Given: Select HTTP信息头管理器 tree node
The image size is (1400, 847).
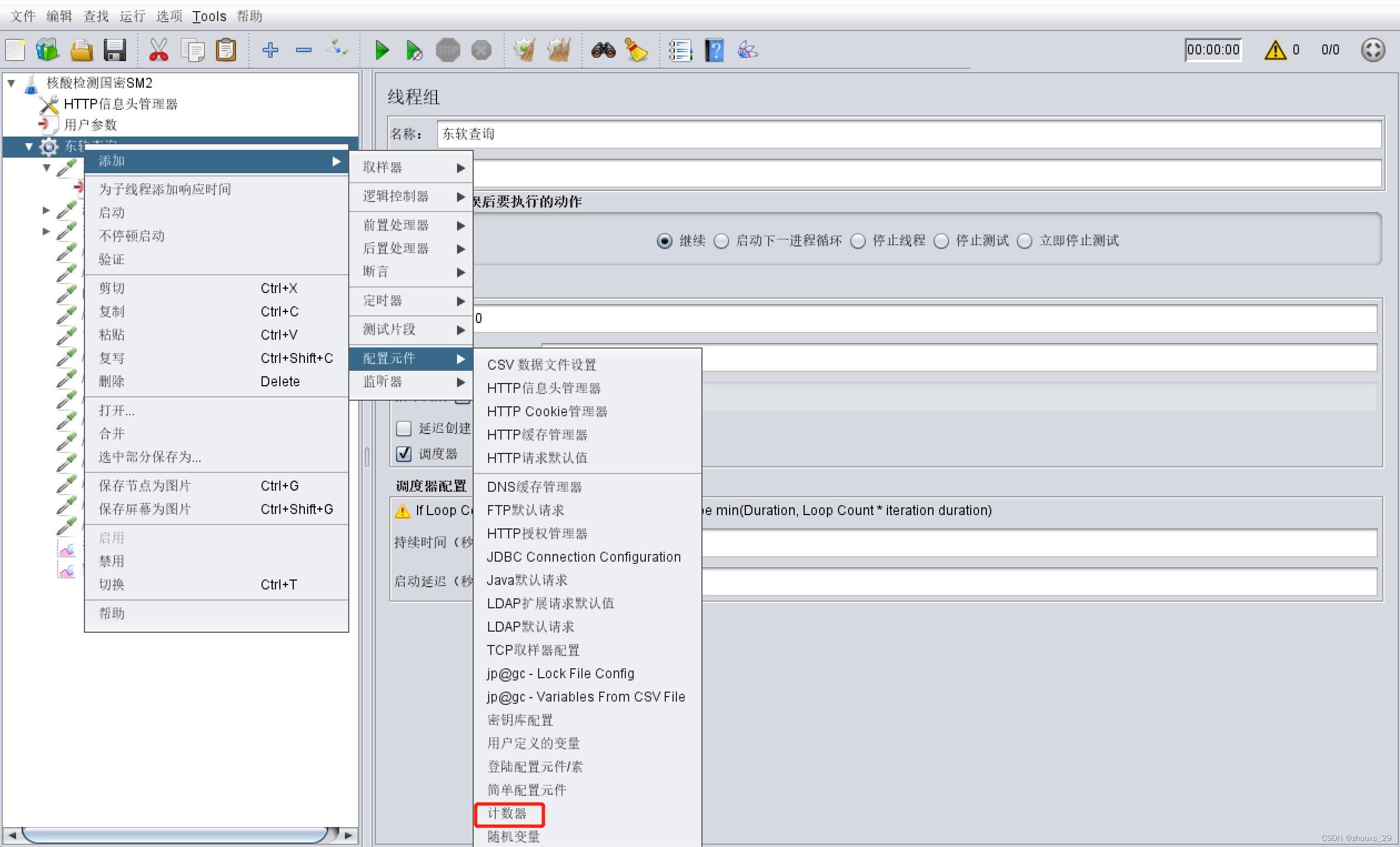Looking at the screenshot, I should (121, 104).
